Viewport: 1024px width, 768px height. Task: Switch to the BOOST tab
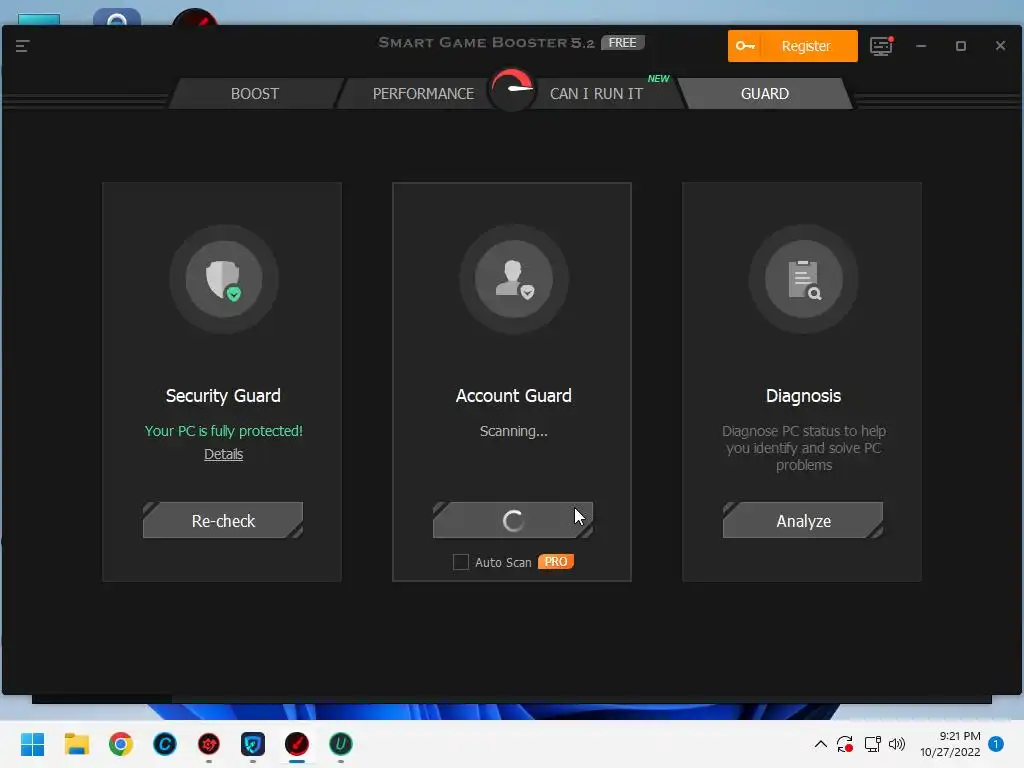pyautogui.click(x=255, y=93)
